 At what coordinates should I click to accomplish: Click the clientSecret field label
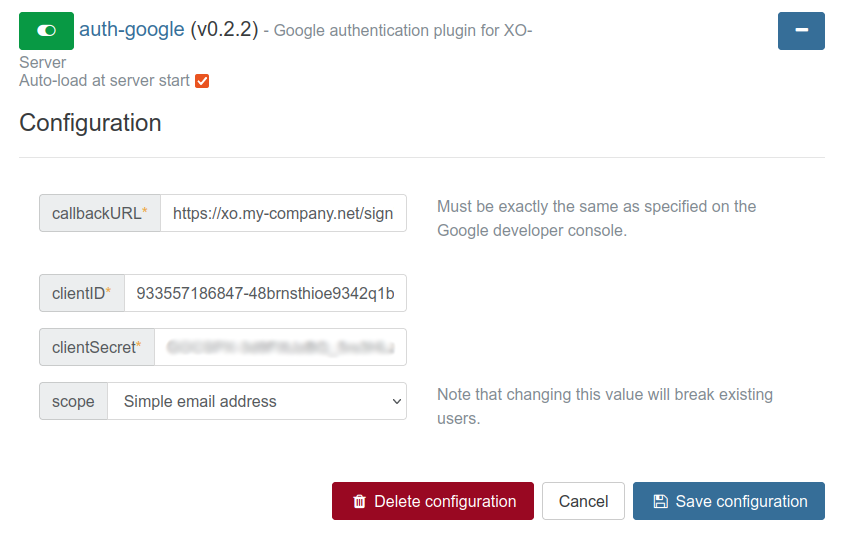click(x=96, y=347)
